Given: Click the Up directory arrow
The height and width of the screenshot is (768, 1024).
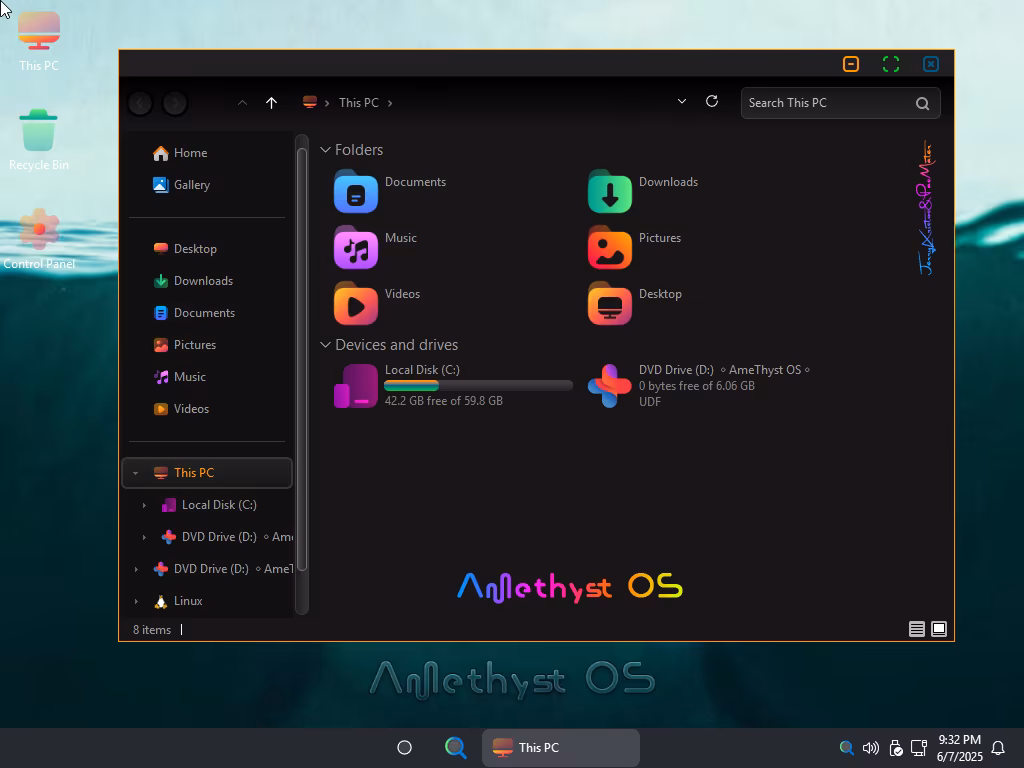Looking at the screenshot, I should pyautogui.click(x=271, y=102).
